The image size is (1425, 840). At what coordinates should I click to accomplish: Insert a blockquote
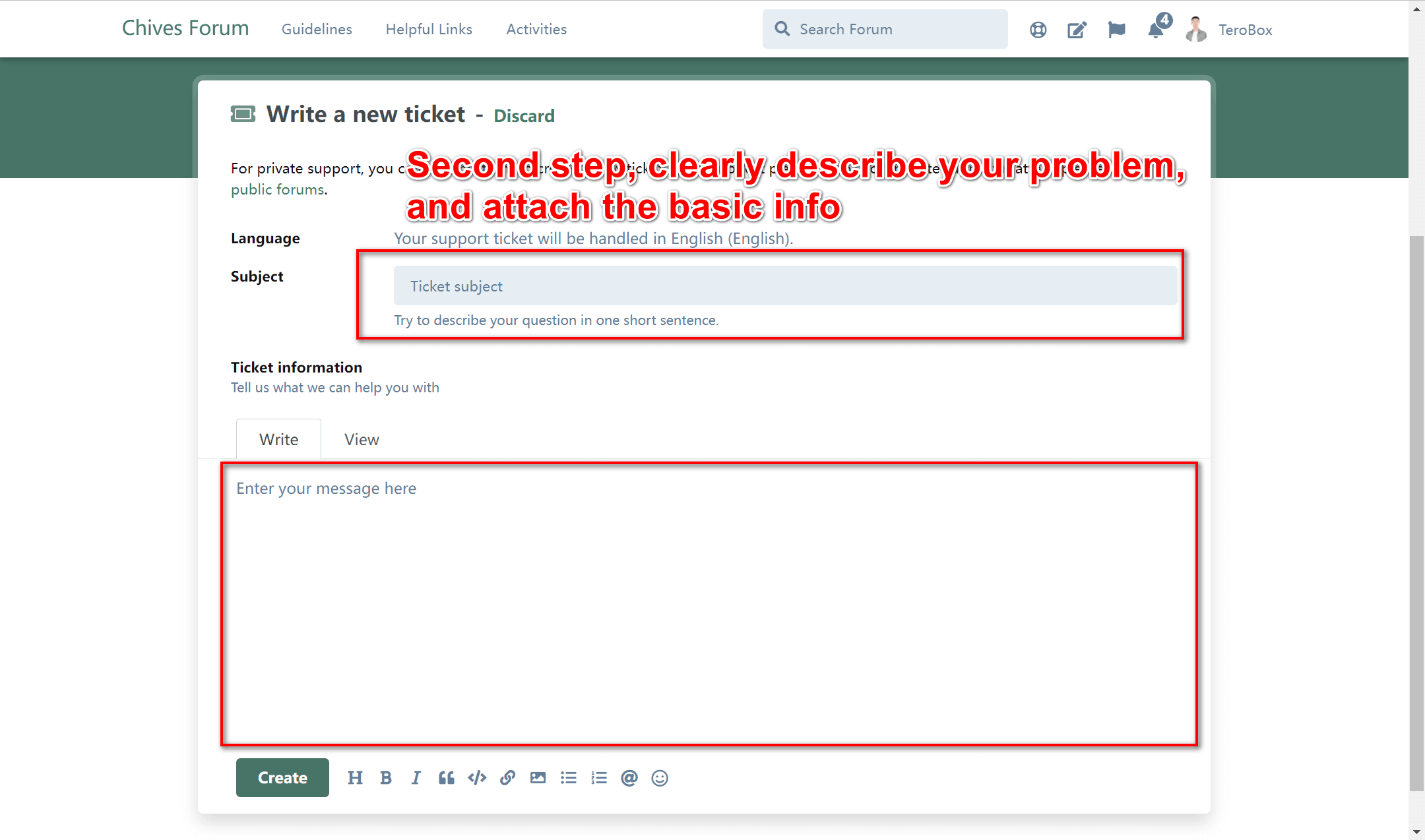(447, 778)
